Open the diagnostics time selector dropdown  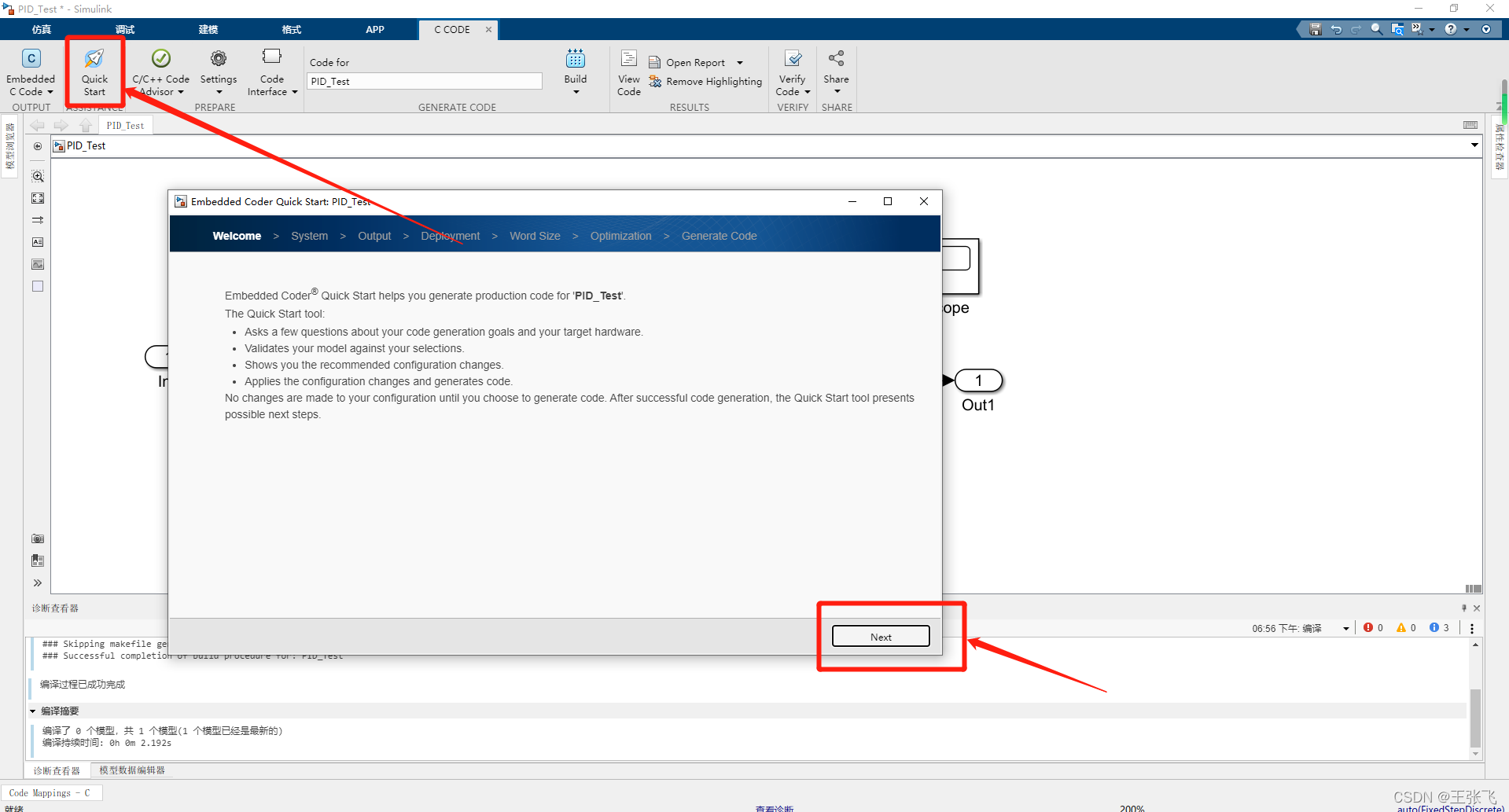(x=1346, y=628)
